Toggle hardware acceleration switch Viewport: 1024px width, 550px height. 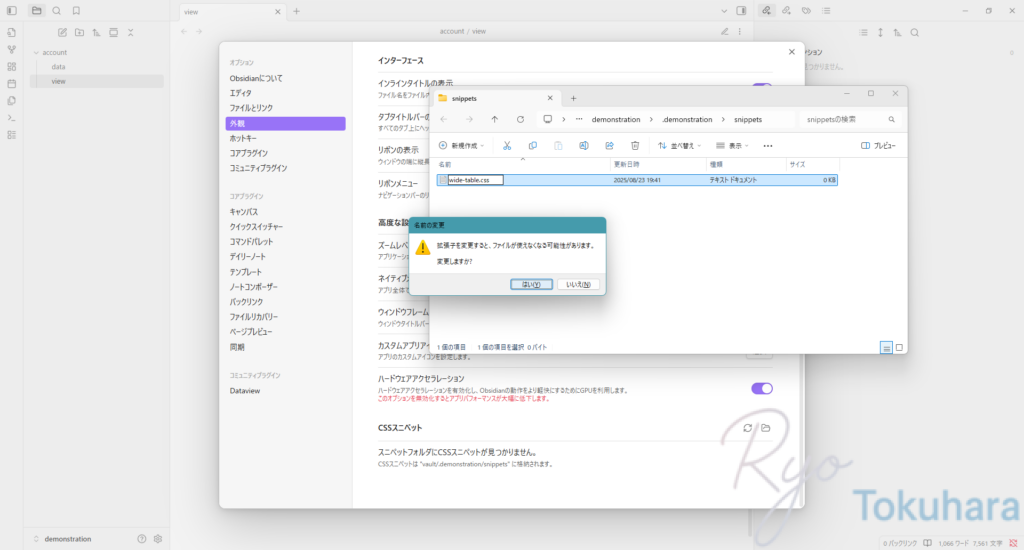pos(761,388)
